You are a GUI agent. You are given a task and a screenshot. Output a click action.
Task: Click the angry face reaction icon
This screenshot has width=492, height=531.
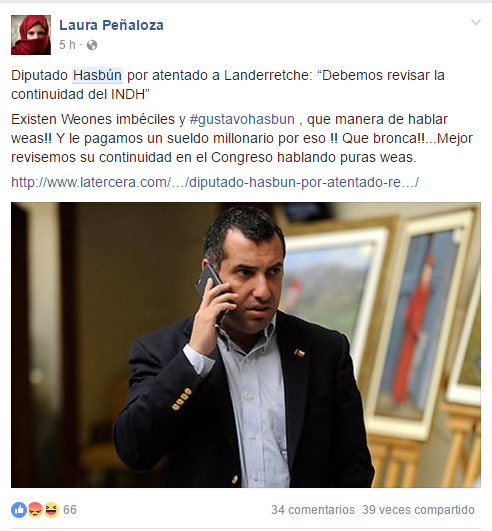(x=35, y=510)
